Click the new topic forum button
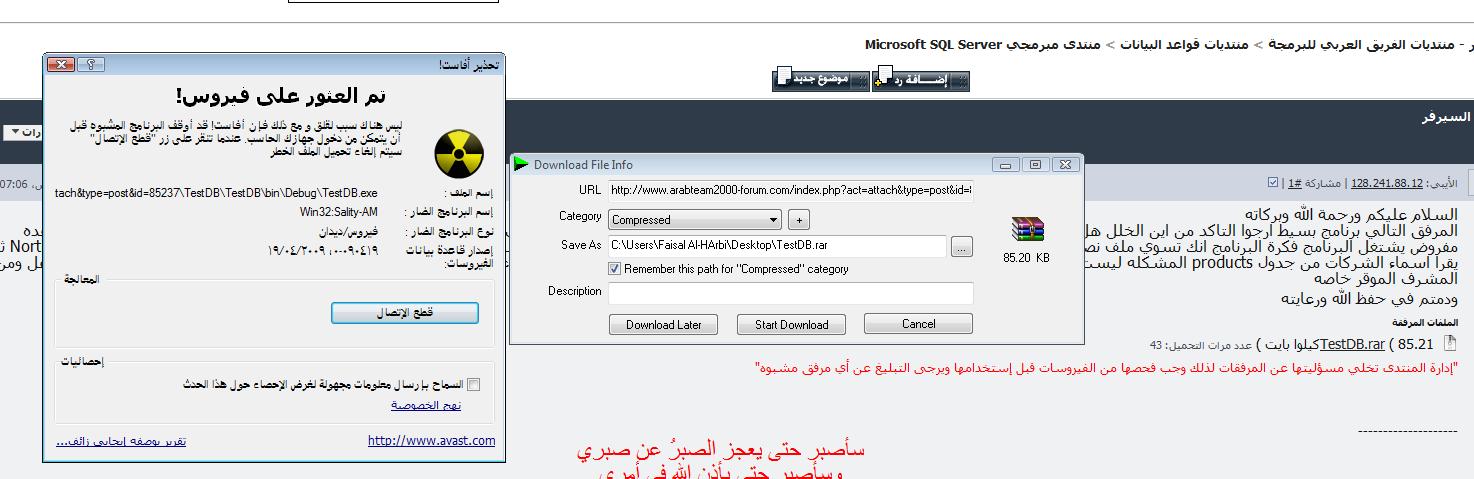Image resolution: width=1474 pixels, height=479 pixels. coord(822,79)
